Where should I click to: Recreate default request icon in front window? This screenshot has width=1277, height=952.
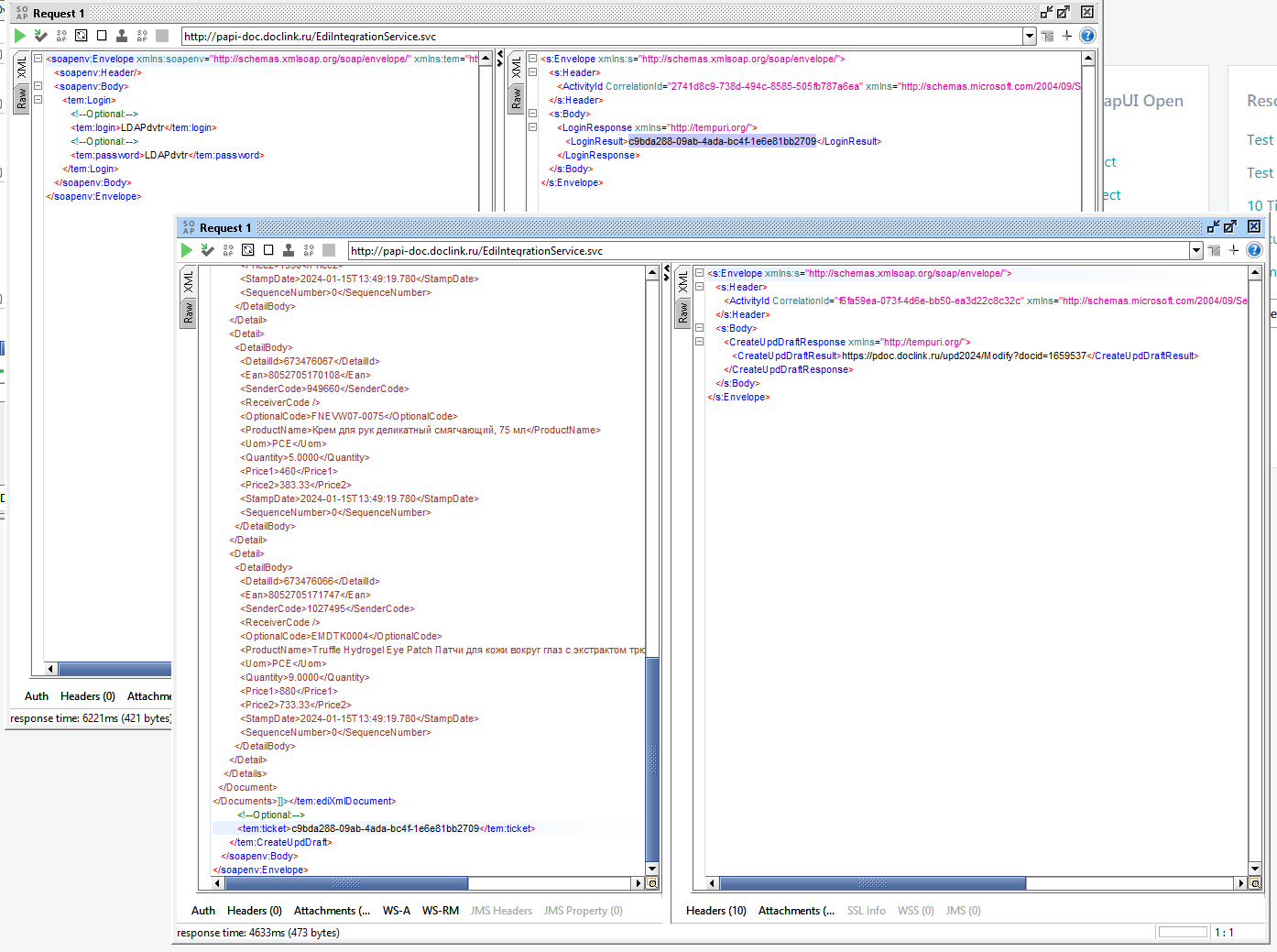228,250
